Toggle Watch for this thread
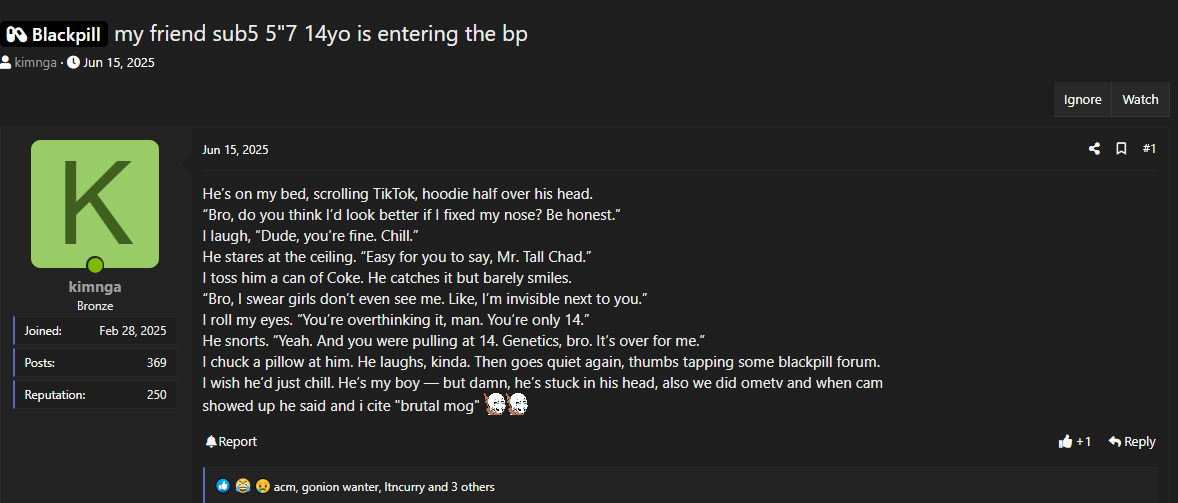The width and height of the screenshot is (1178, 503). (x=1140, y=100)
